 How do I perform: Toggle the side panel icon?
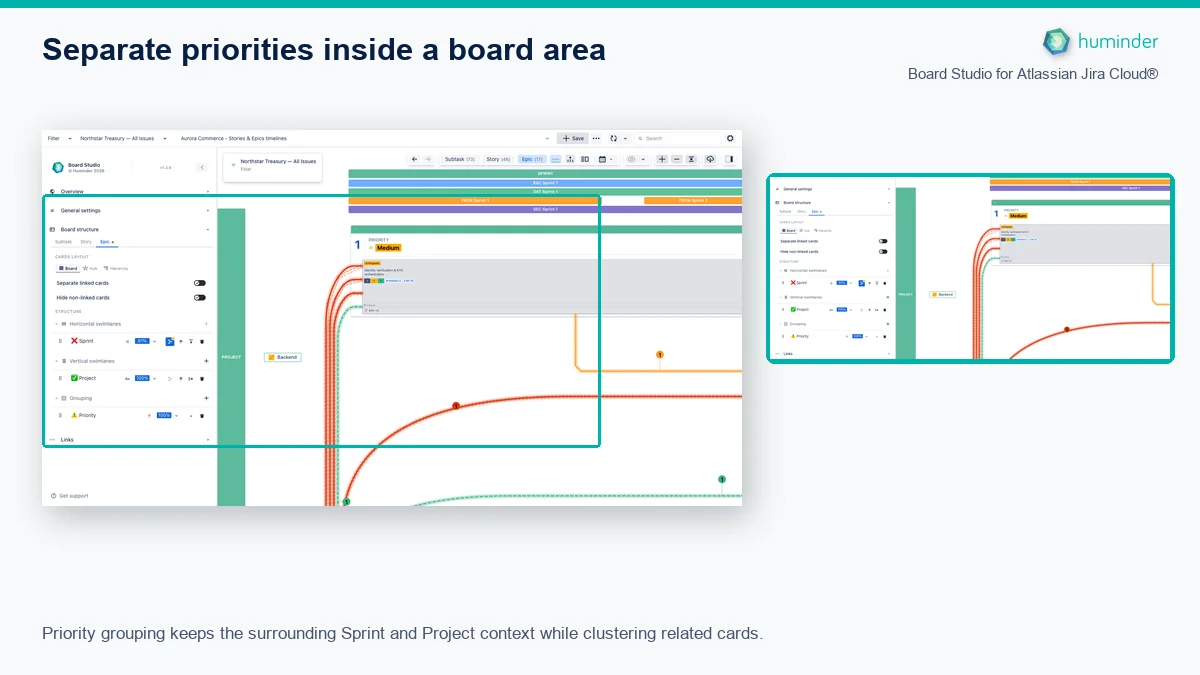click(729, 159)
